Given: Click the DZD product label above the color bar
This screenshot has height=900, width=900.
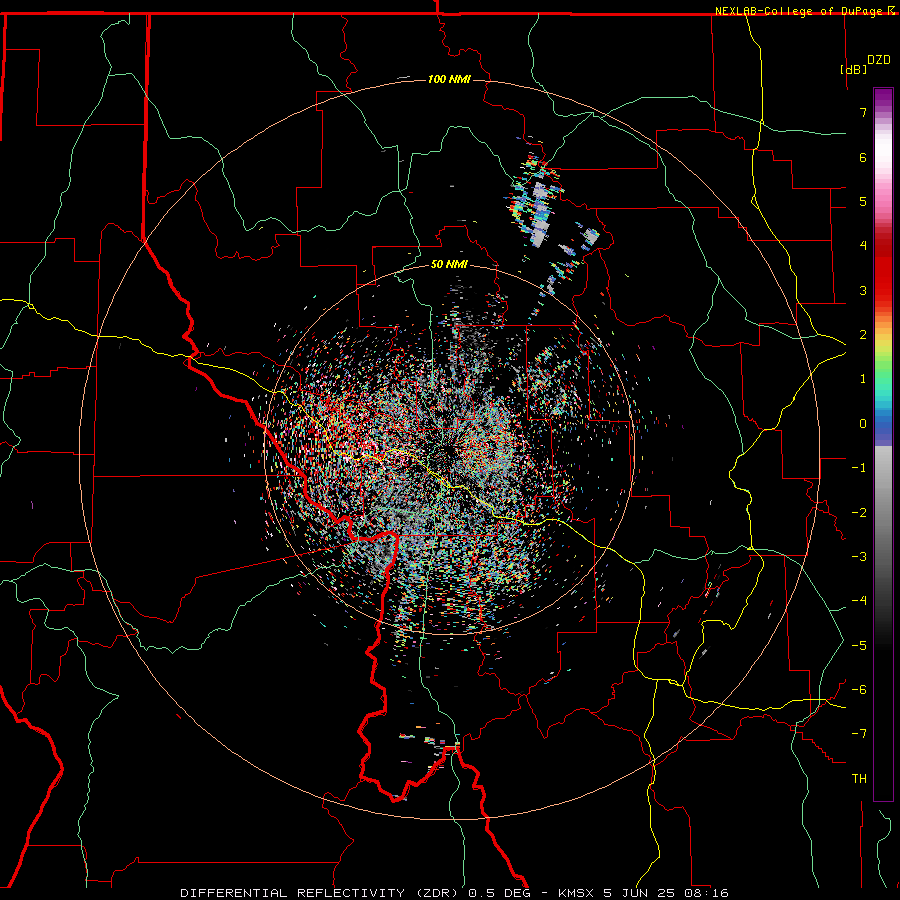Looking at the screenshot, I should pos(879,60).
